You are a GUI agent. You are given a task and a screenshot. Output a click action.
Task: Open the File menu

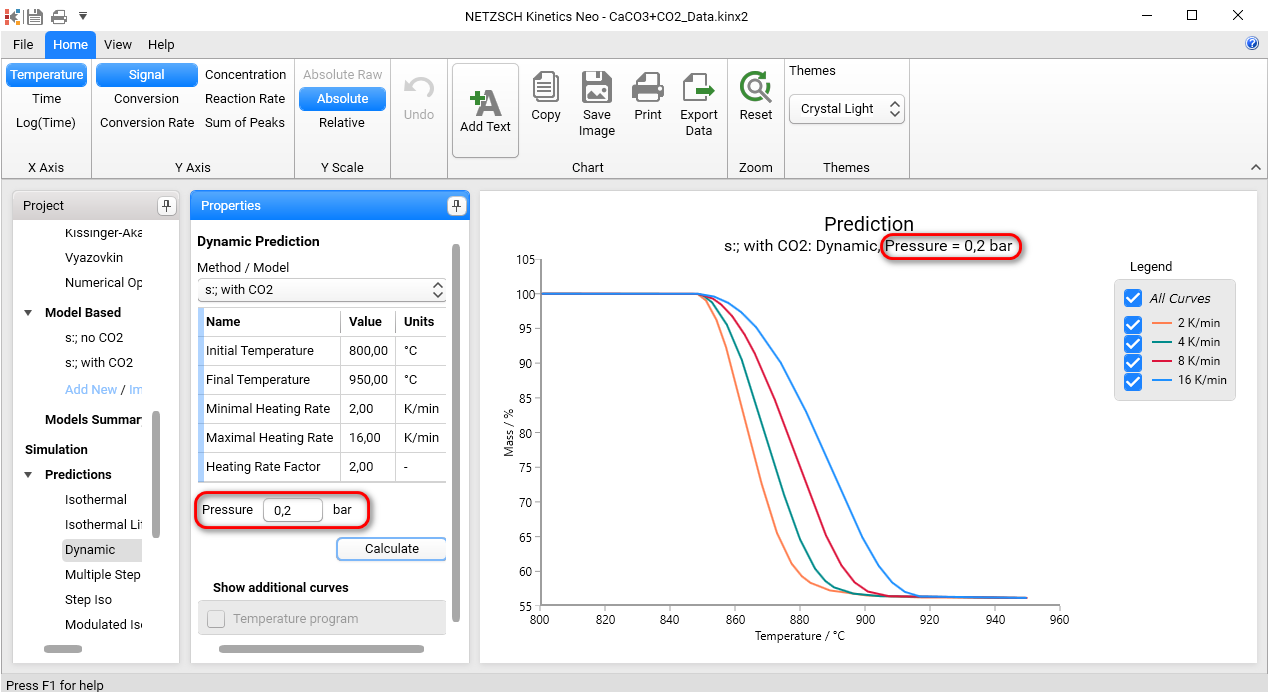[x=22, y=44]
